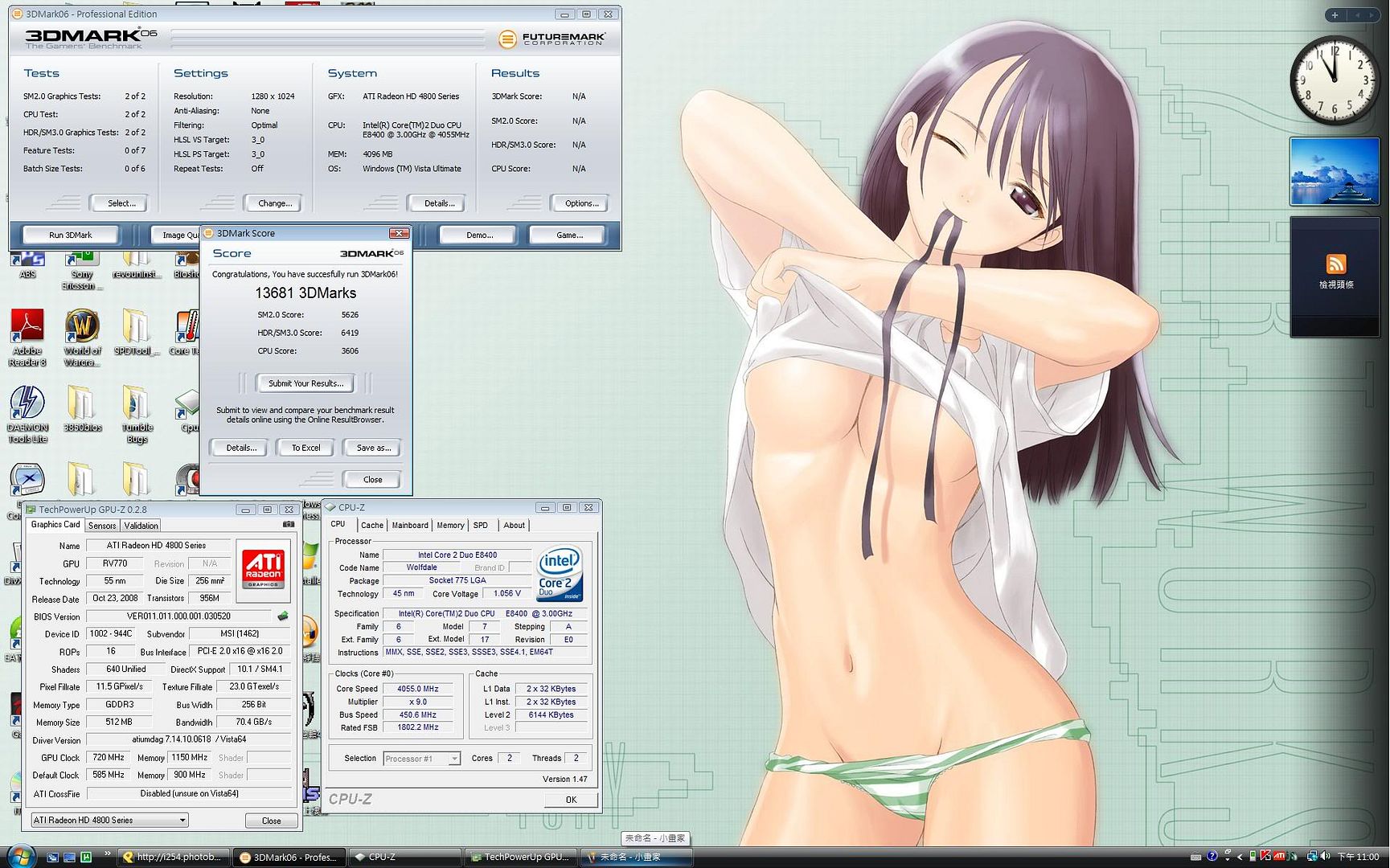The image size is (1390, 868).
Task: Click the analog clock sidebar gadget
Action: [x=1334, y=80]
